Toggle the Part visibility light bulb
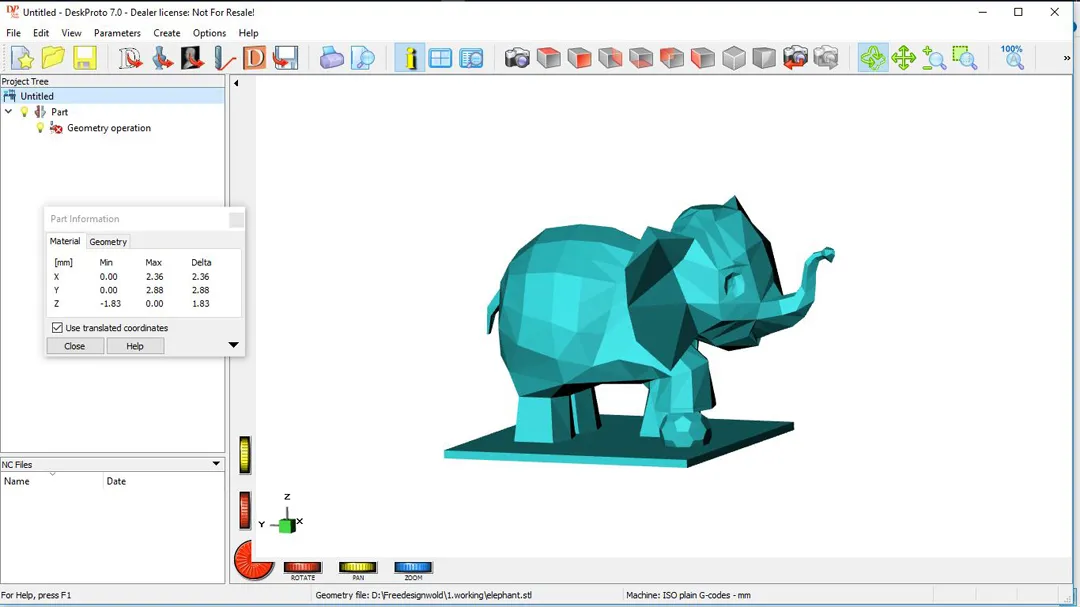 [x=25, y=112]
